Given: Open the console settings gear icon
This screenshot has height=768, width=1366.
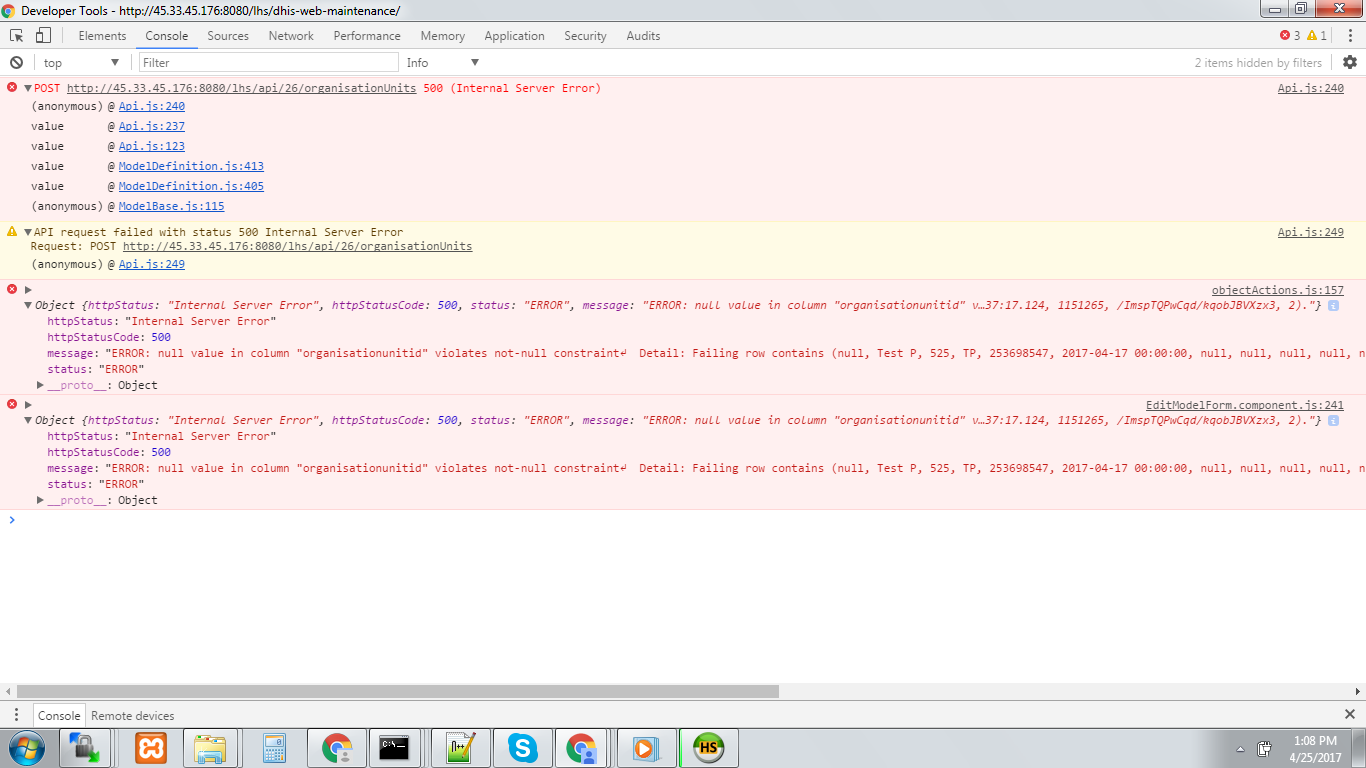Looking at the screenshot, I should pos(1350,62).
